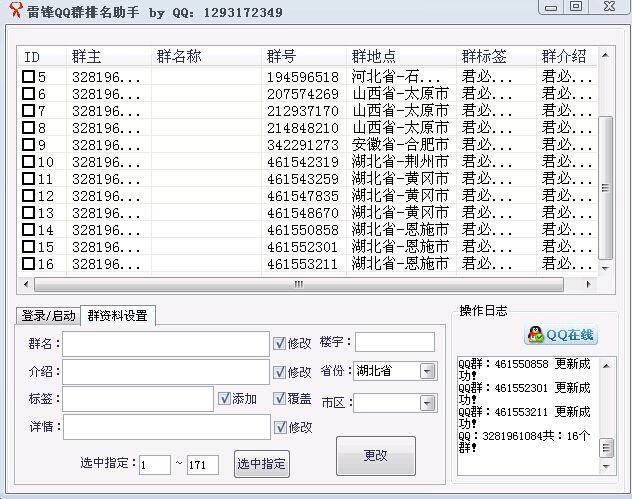Screen dimensions: 632x499
Task: Click the 详情 input field
Action: 167,427
